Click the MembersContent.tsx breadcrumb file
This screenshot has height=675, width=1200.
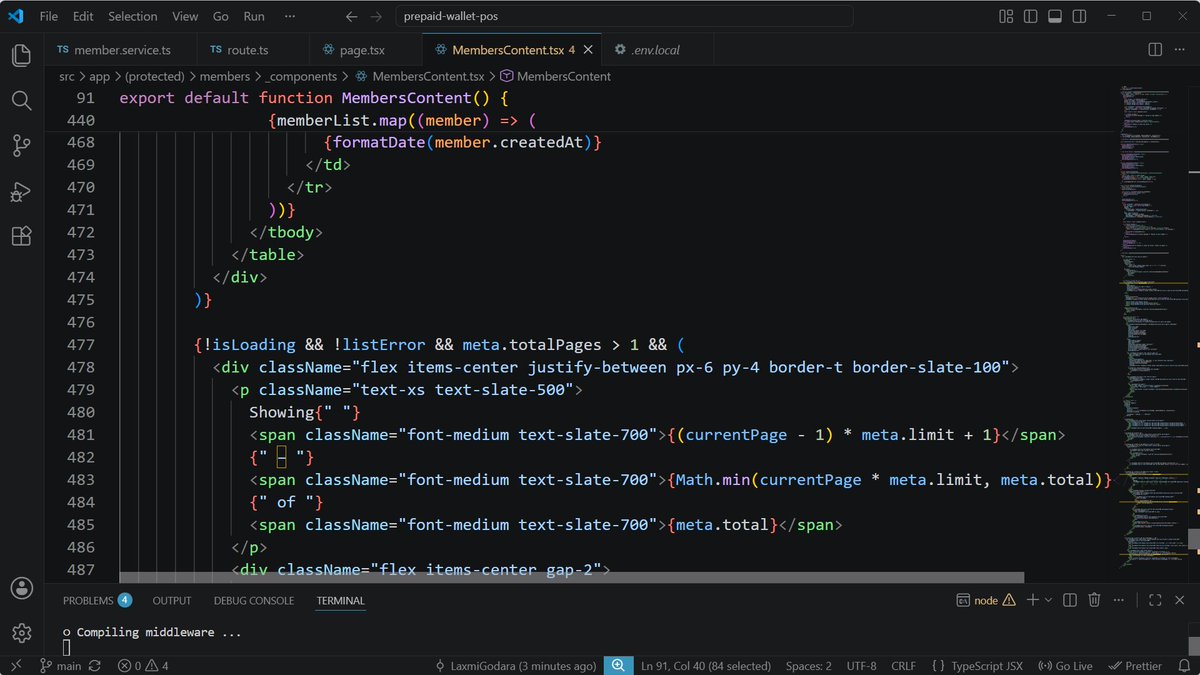[419, 76]
